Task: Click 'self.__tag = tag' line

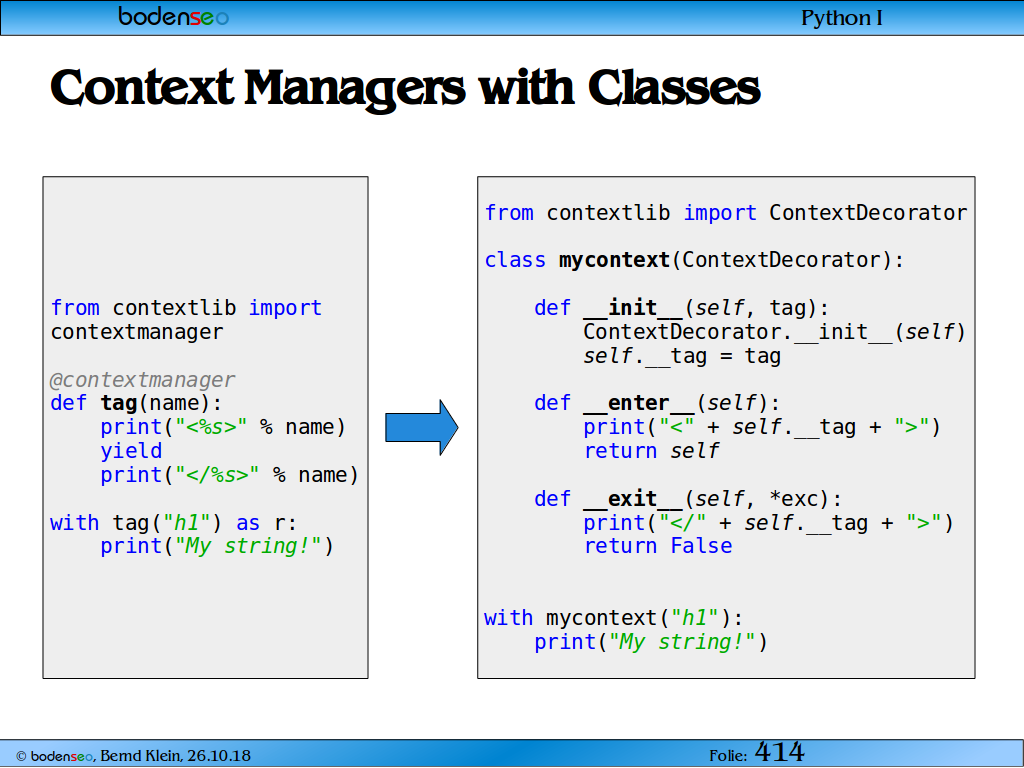Action: click(x=682, y=356)
